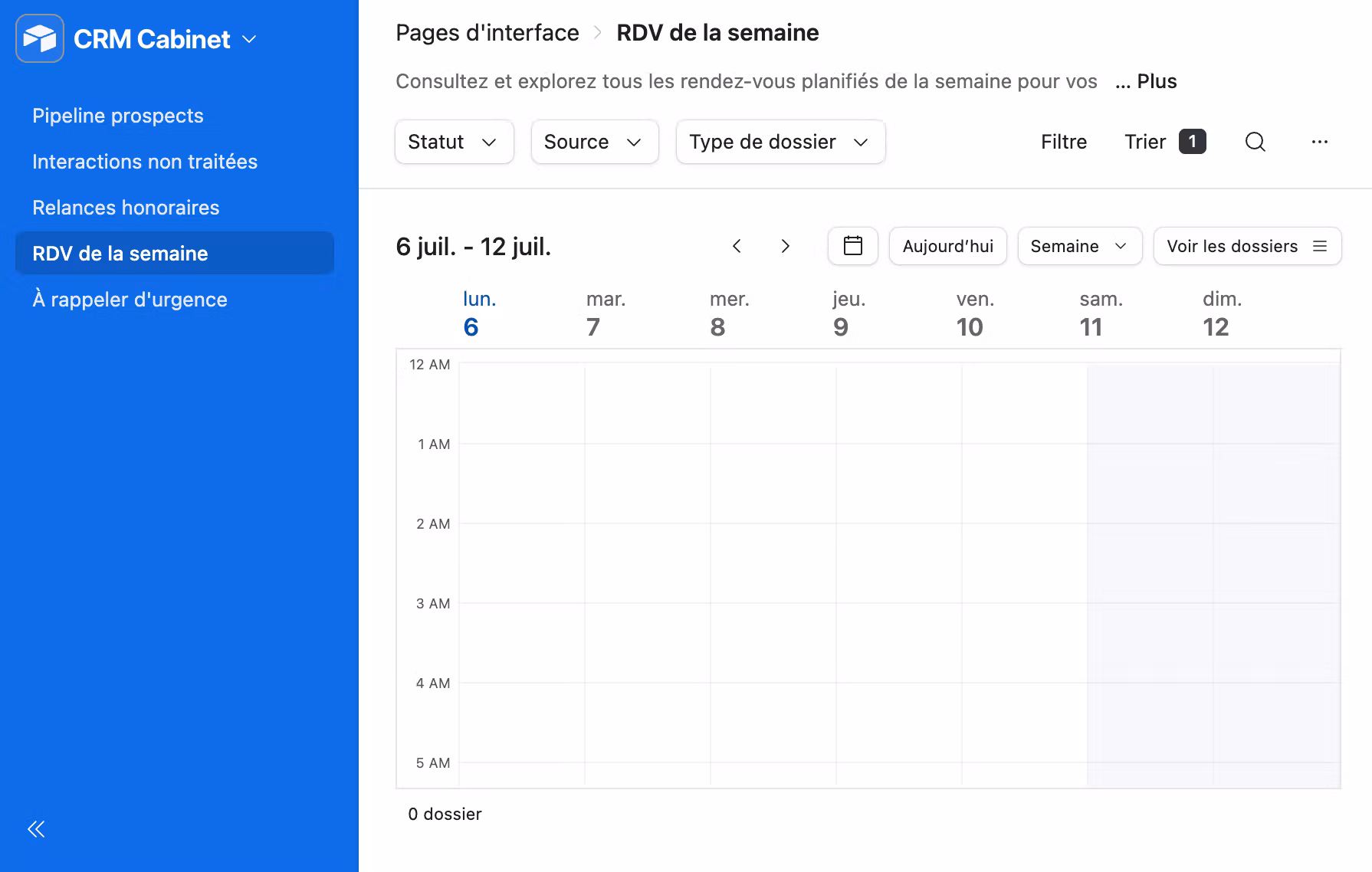Open Trier sort options
Viewport: 1372px width, 872px height.
[1165, 142]
